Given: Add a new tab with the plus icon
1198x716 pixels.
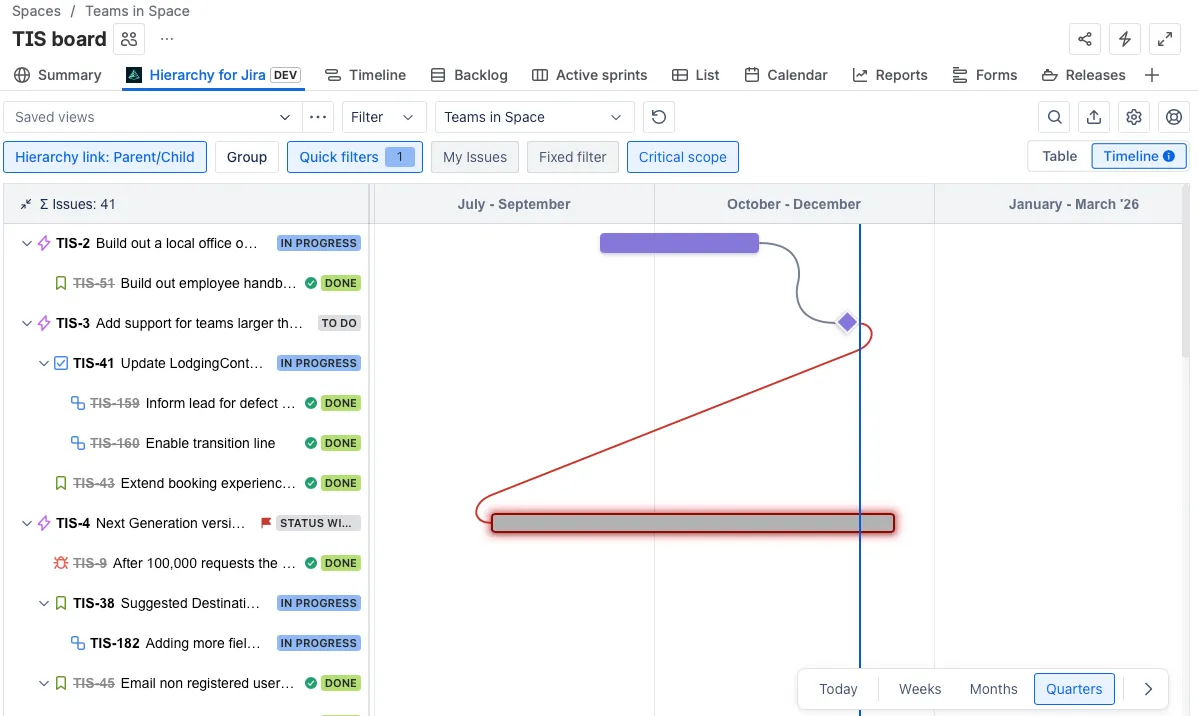Looking at the screenshot, I should click(1151, 75).
